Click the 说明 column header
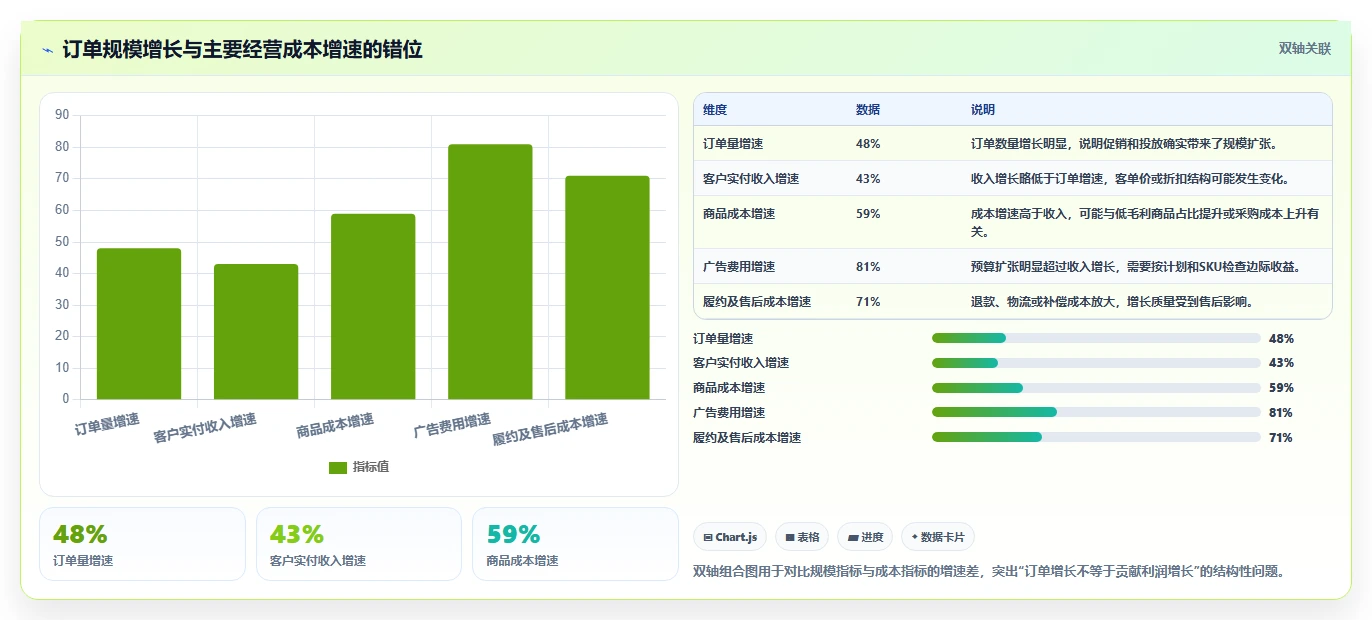This screenshot has width=1372, height=620. click(x=983, y=110)
